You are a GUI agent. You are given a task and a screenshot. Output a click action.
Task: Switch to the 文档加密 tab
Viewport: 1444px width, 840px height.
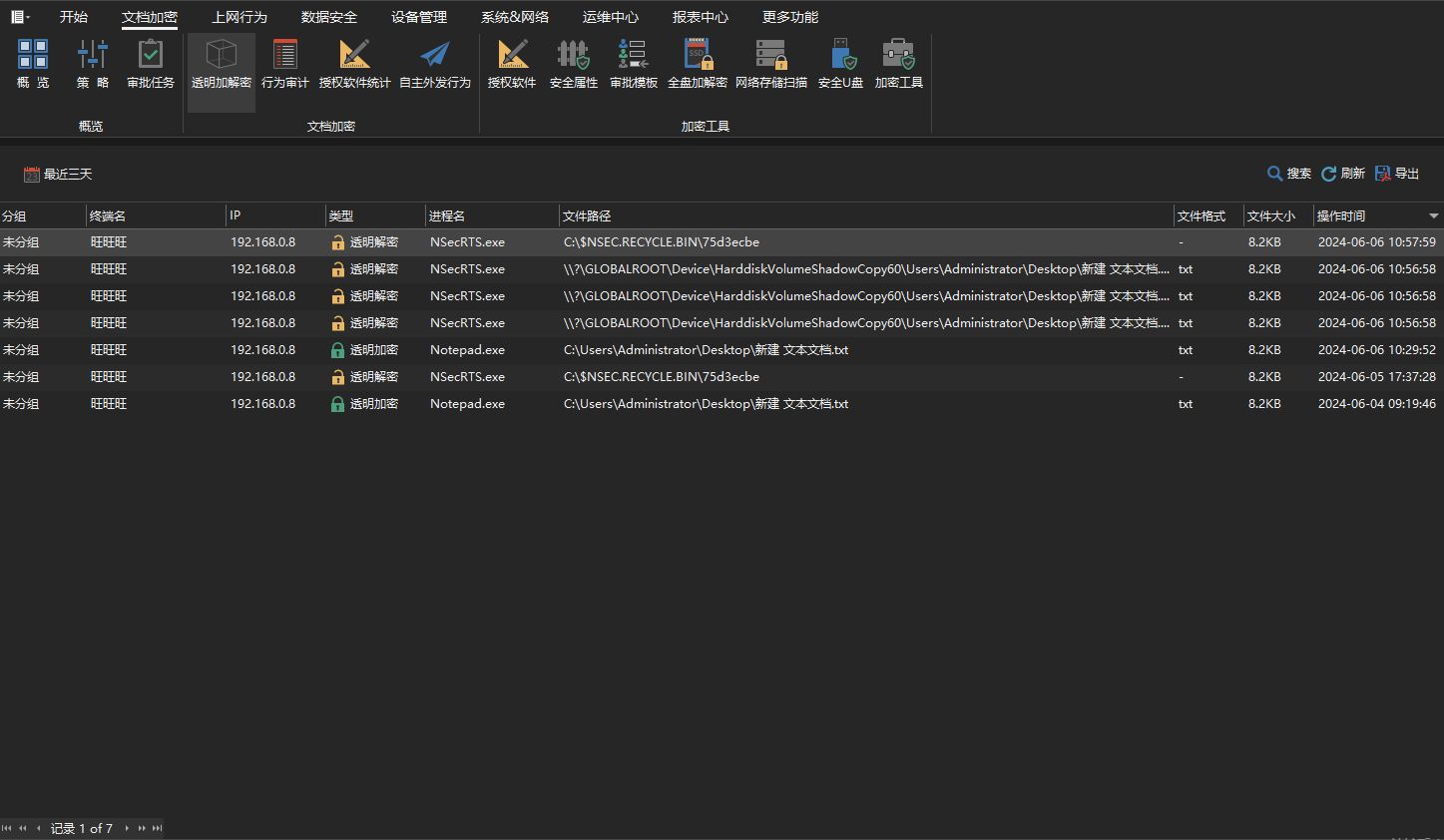[150, 17]
